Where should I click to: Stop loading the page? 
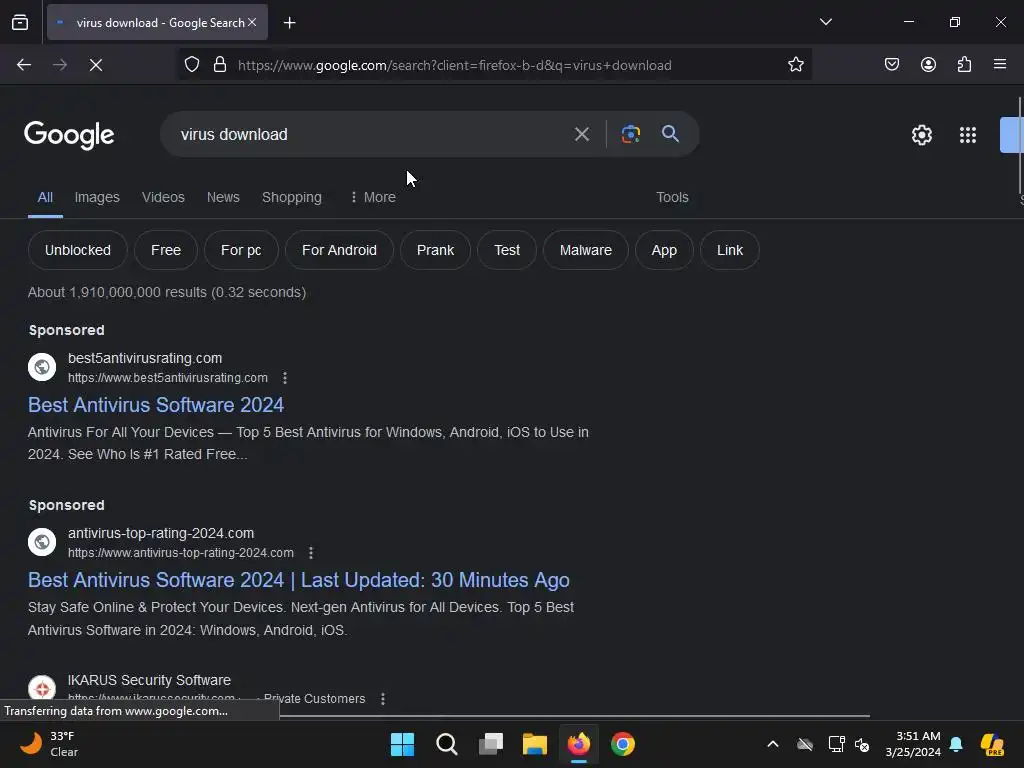95,65
